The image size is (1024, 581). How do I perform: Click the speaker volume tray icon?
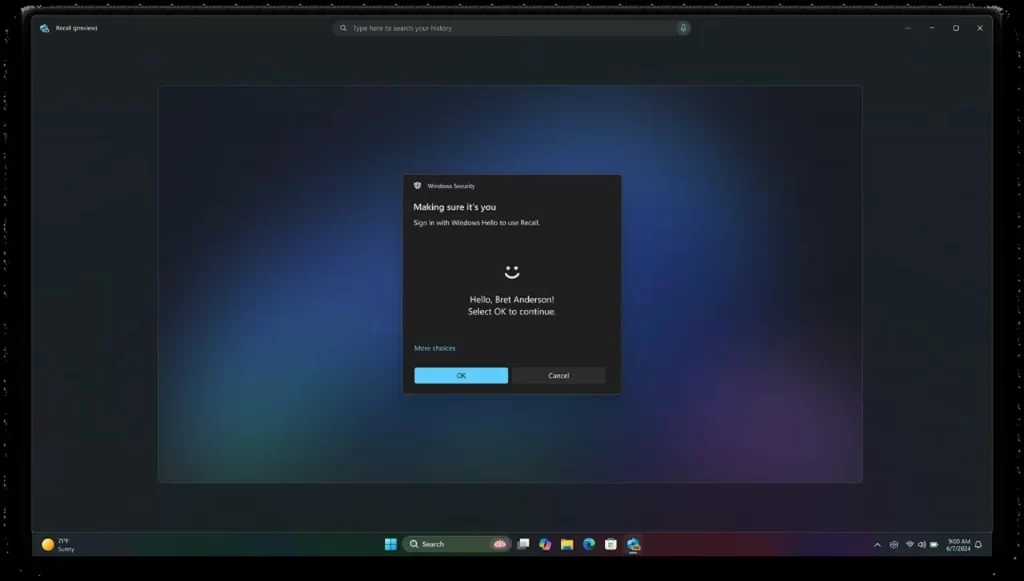pos(921,545)
